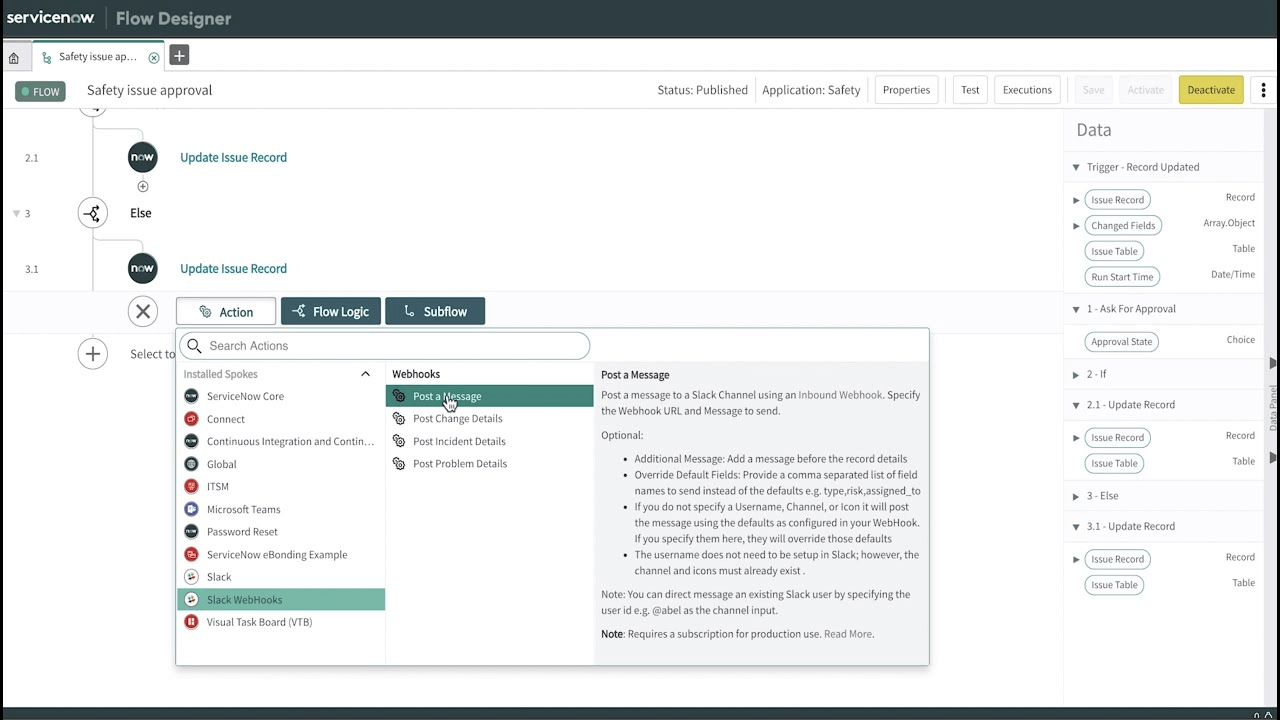Add a new tab with plus icon
Screen dimensions: 1280x720
(x=179, y=55)
